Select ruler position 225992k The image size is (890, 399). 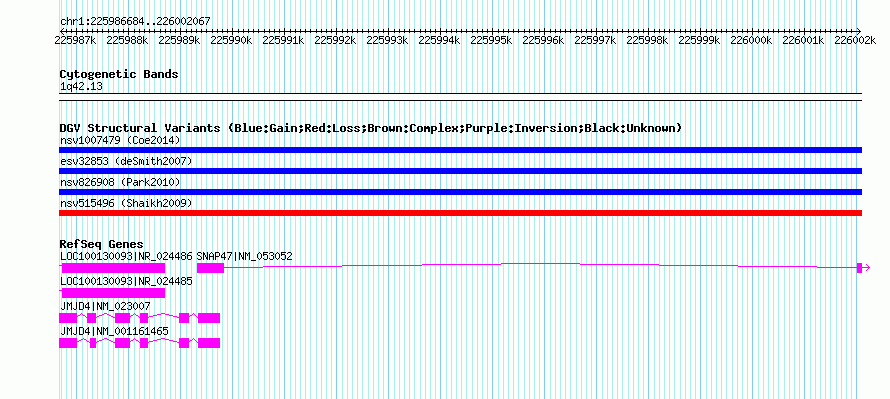click(x=335, y=40)
